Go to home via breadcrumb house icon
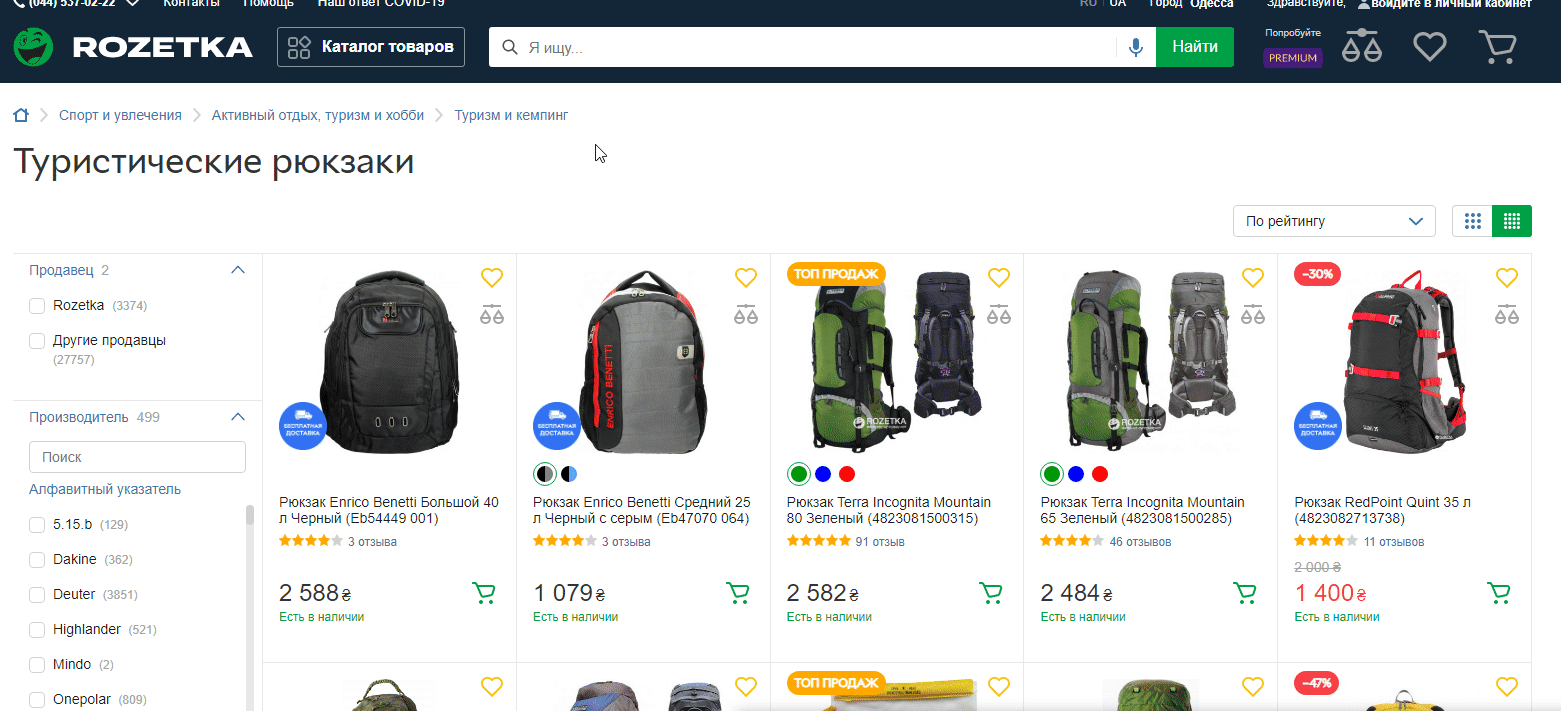 21,115
